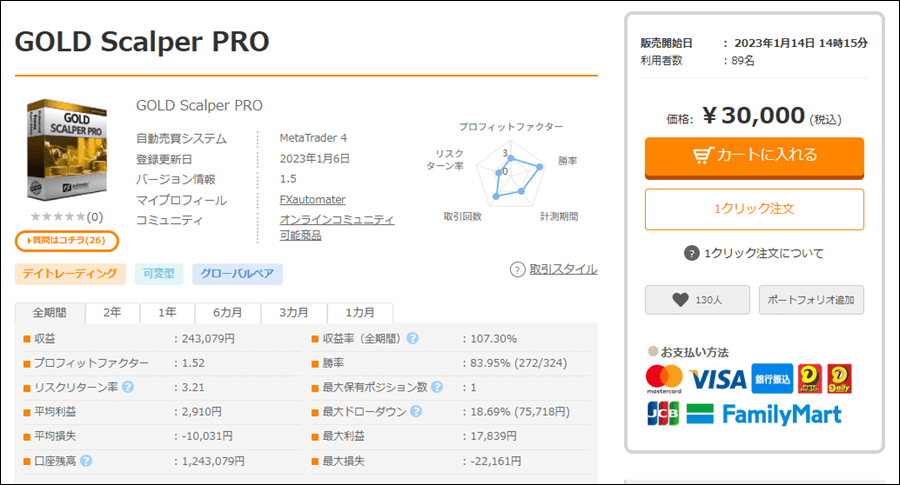Click the VISA payment logo
The height and width of the screenshot is (485, 900).
click(x=717, y=379)
